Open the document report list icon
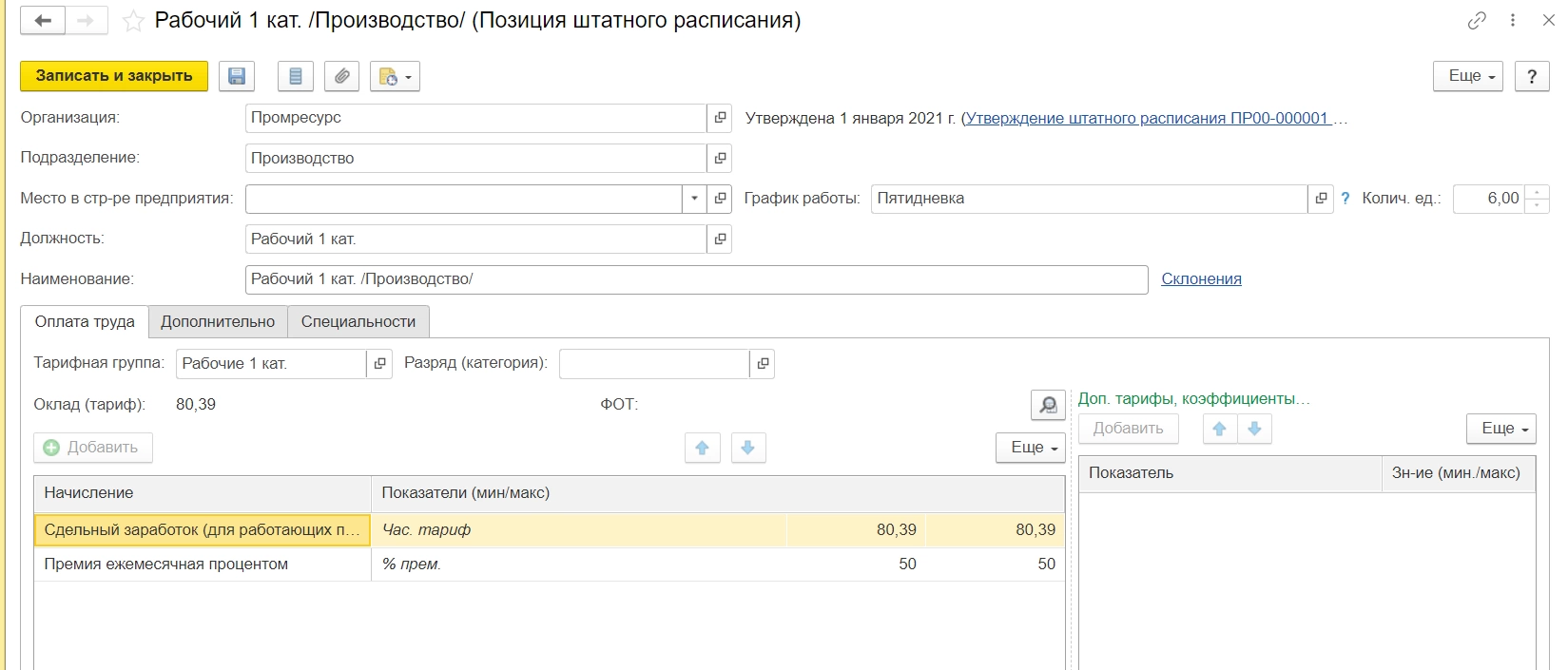1568x670 pixels. (296, 76)
